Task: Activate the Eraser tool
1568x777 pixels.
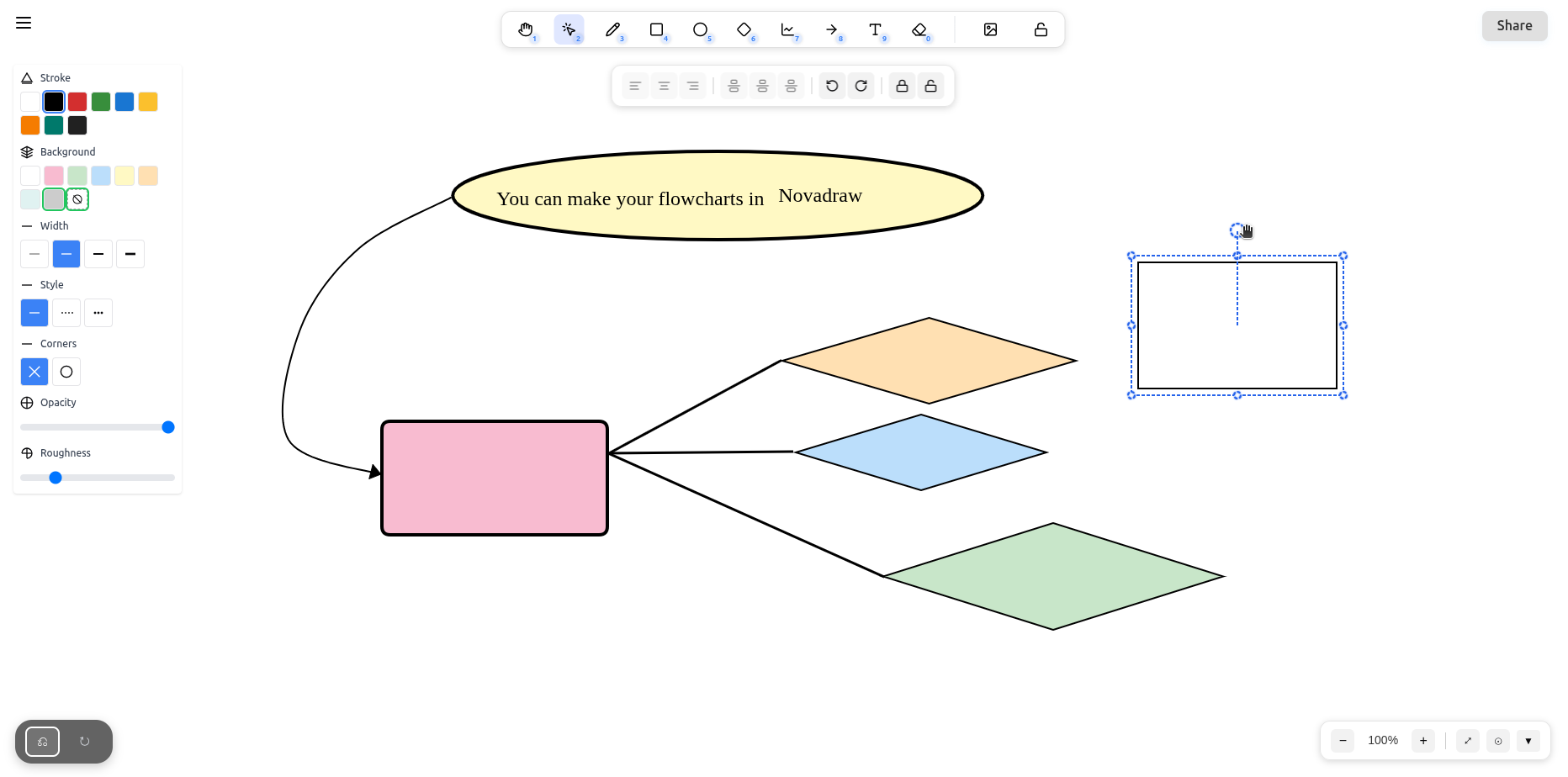Action: 919,29
